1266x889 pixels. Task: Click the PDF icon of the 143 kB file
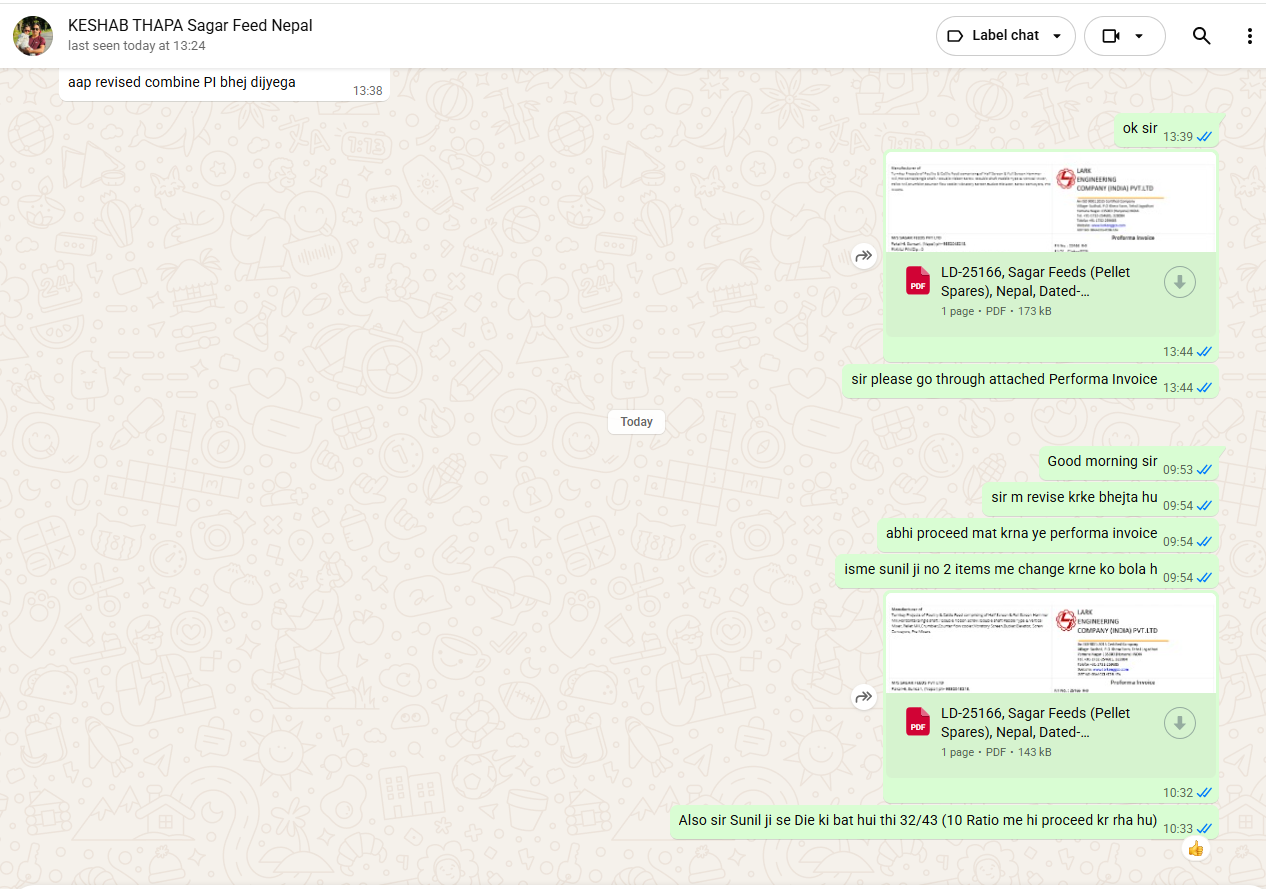(x=918, y=721)
